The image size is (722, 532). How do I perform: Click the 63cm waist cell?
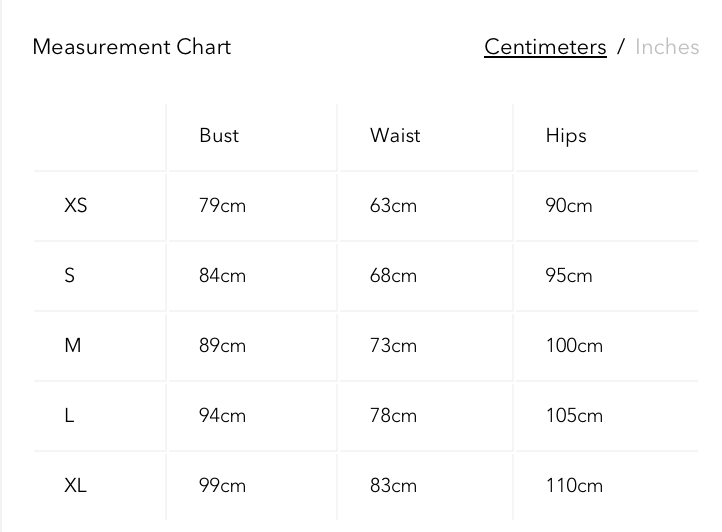click(393, 206)
